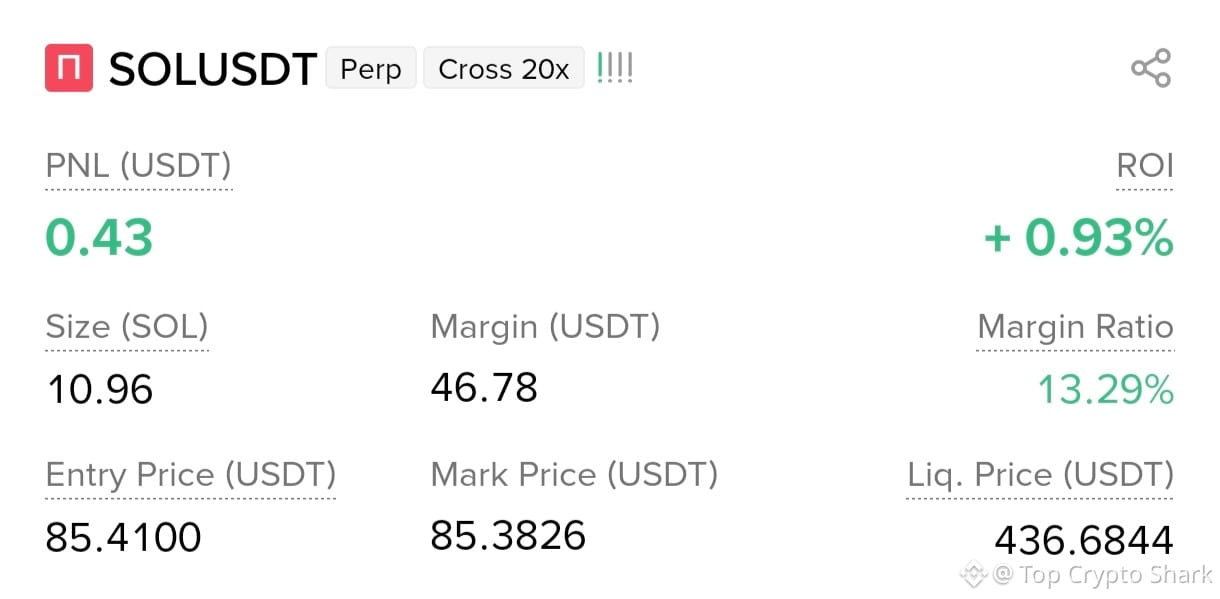Tap the ADL indicator bars after Cross 20x
The image size is (1220, 599).
615,68
